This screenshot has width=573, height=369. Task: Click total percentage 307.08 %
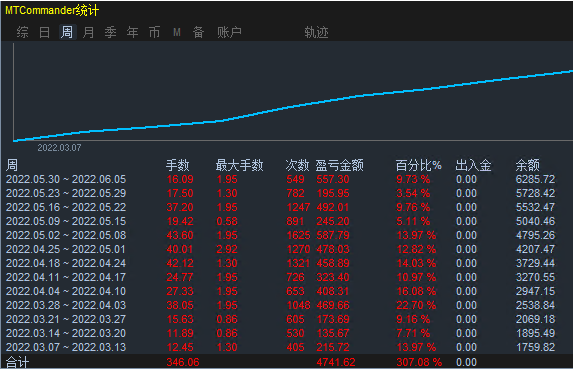pos(419,362)
